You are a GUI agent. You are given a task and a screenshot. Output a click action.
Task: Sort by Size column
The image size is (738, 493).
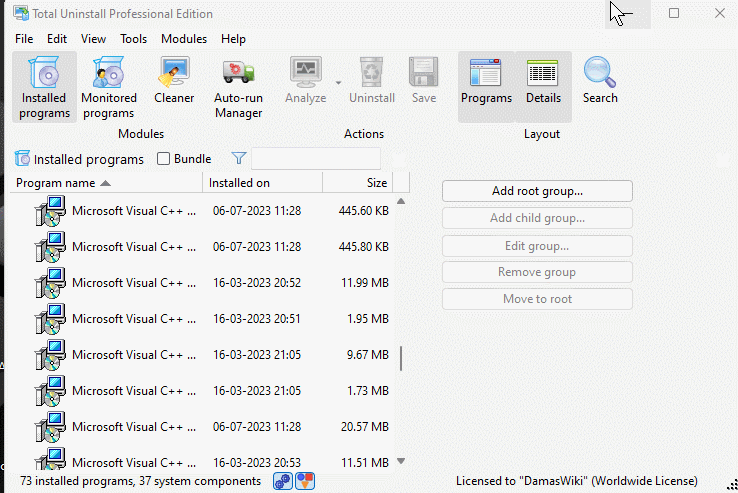pyautogui.click(x=358, y=183)
